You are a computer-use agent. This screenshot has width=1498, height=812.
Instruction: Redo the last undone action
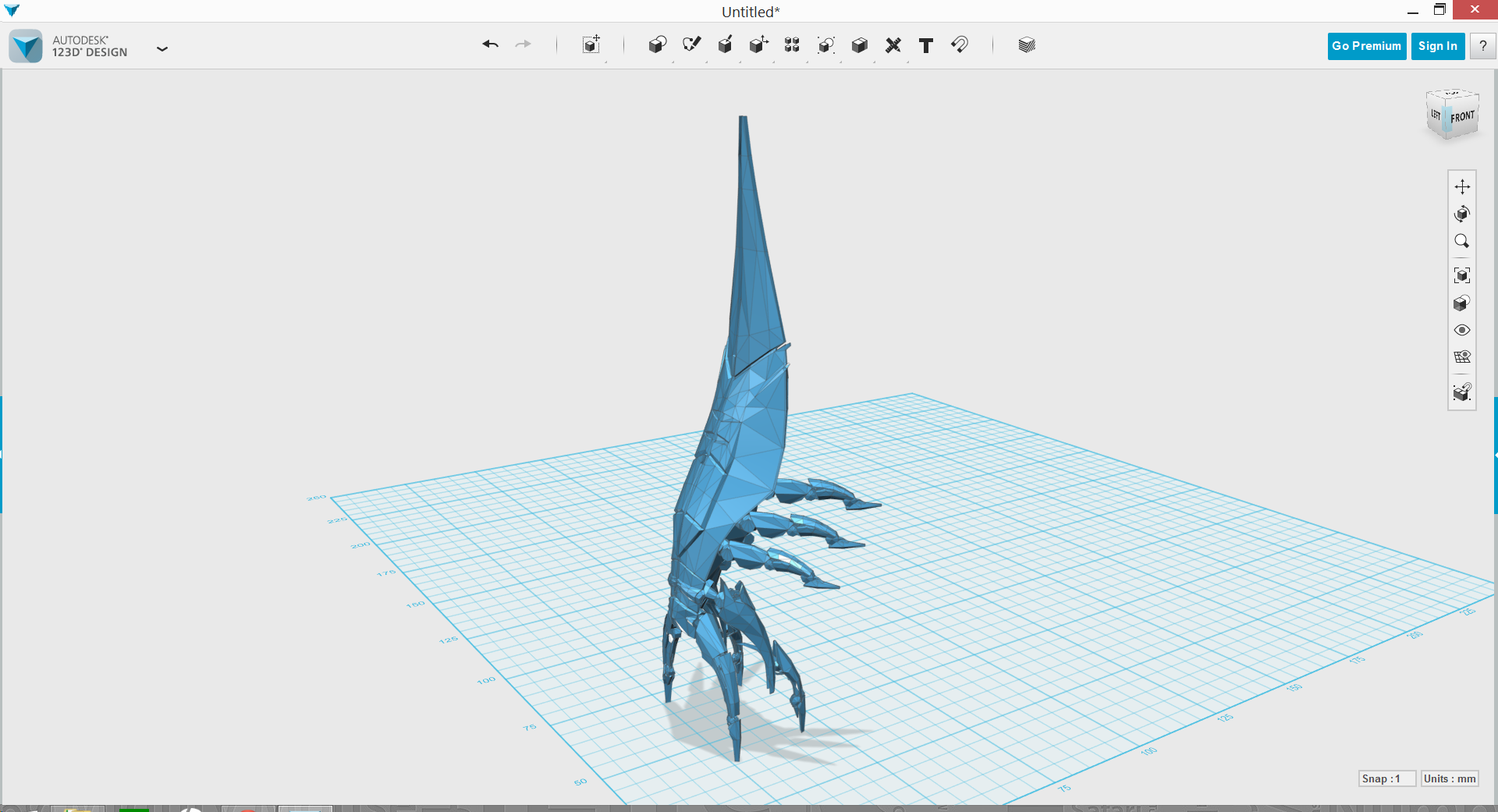(x=523, y=44)
